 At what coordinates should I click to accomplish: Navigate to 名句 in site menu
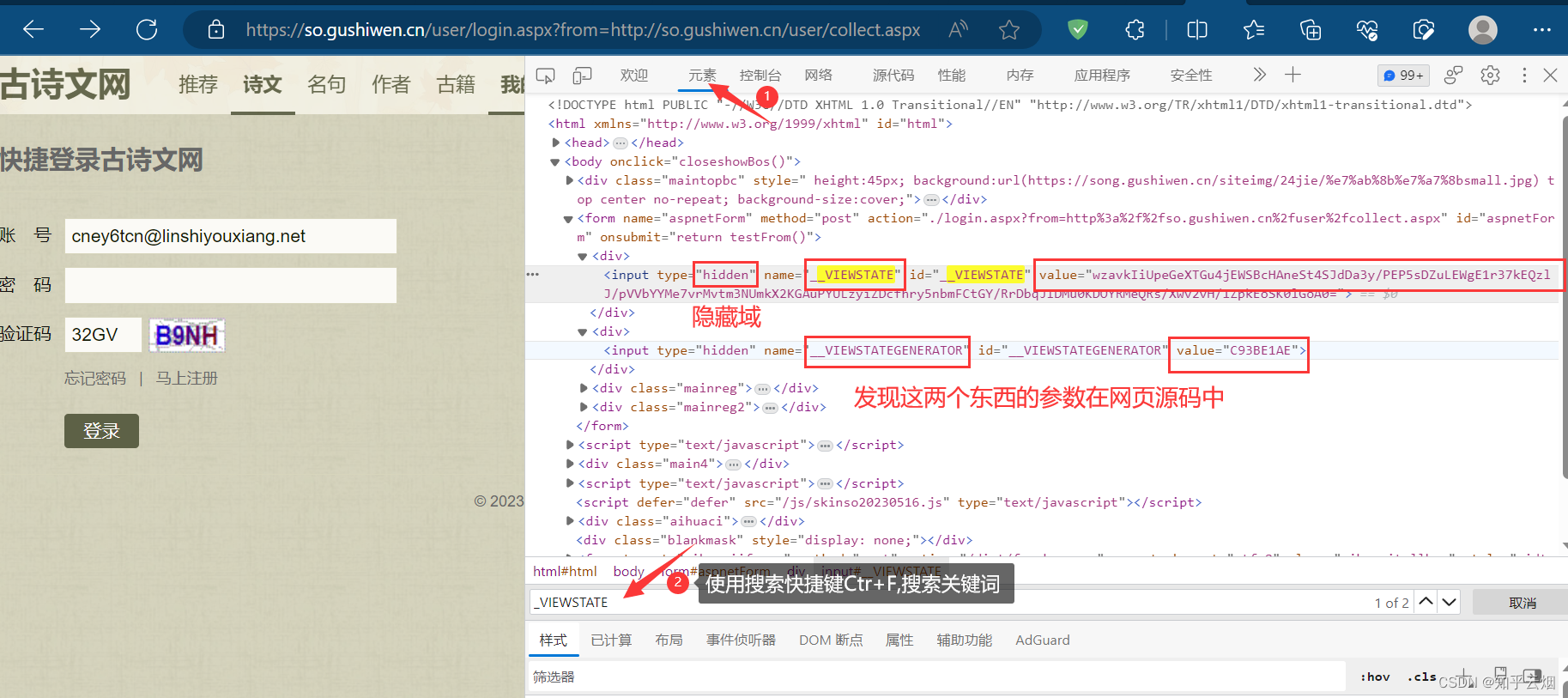point(327,84)
